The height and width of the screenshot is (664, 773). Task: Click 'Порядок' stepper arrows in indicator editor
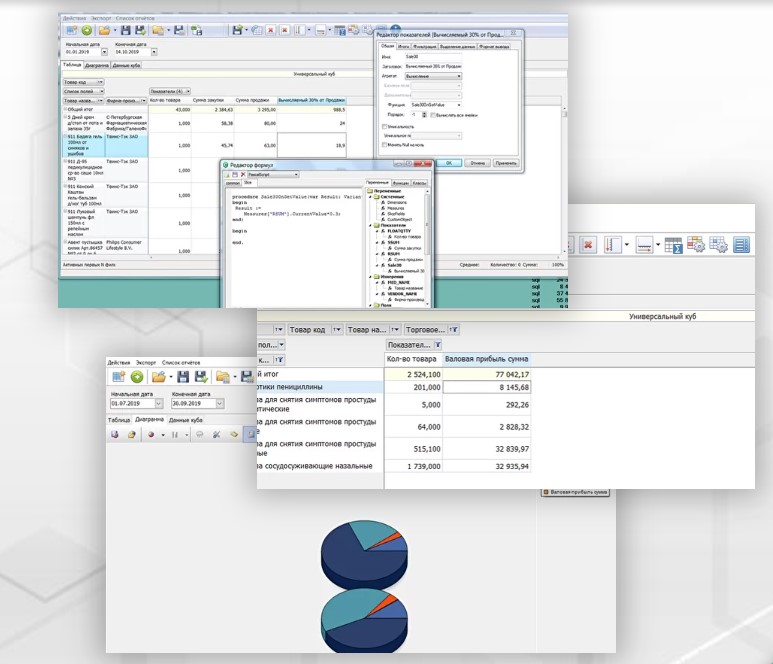tap(424, 115)
